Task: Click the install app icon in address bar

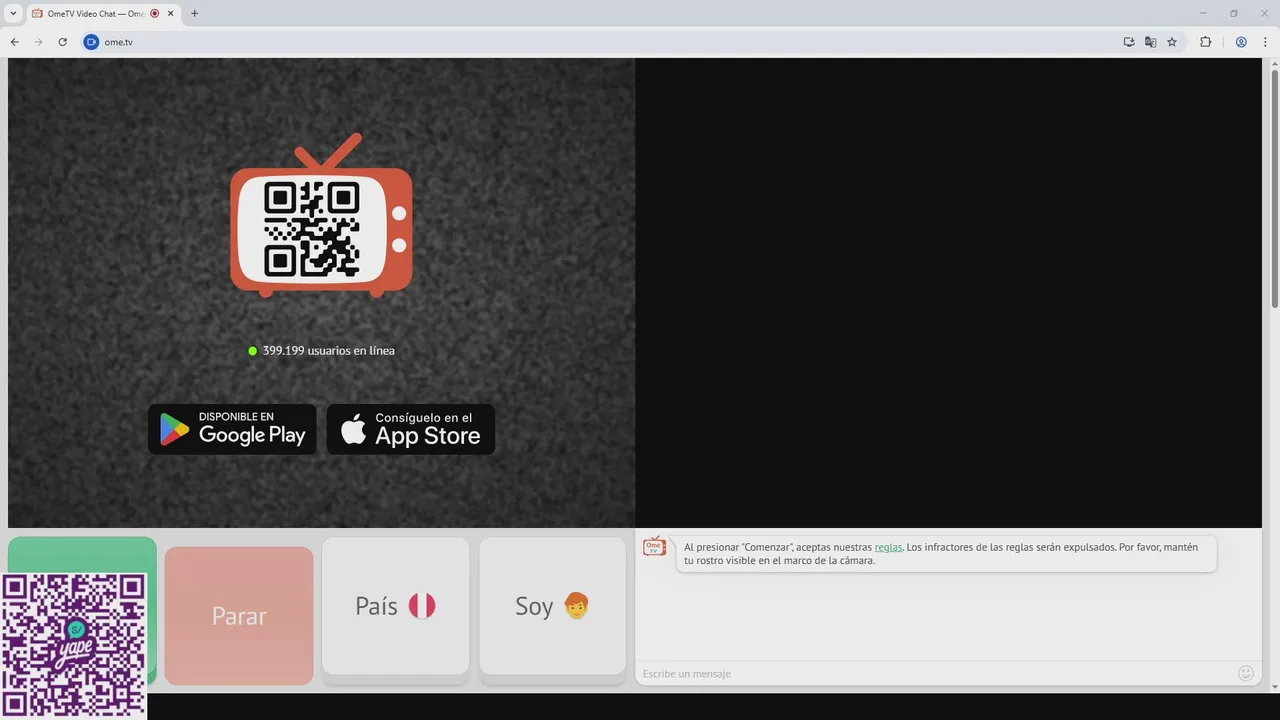Action: 1129,42
